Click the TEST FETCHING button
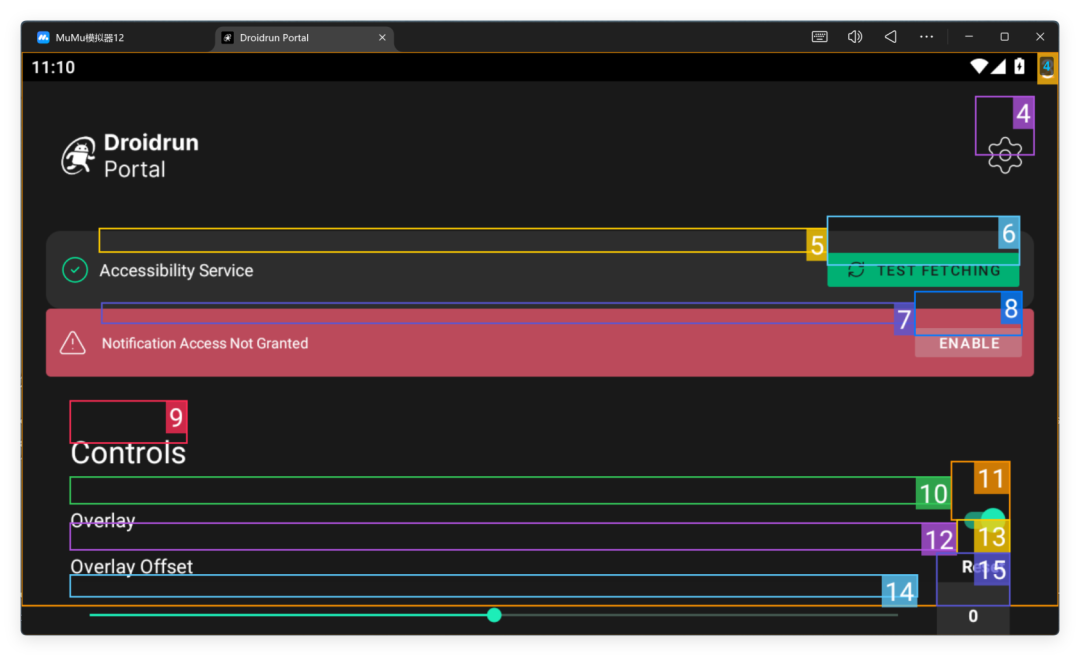The width and height of the screenshot is (1080, 656). click(923, 270)
